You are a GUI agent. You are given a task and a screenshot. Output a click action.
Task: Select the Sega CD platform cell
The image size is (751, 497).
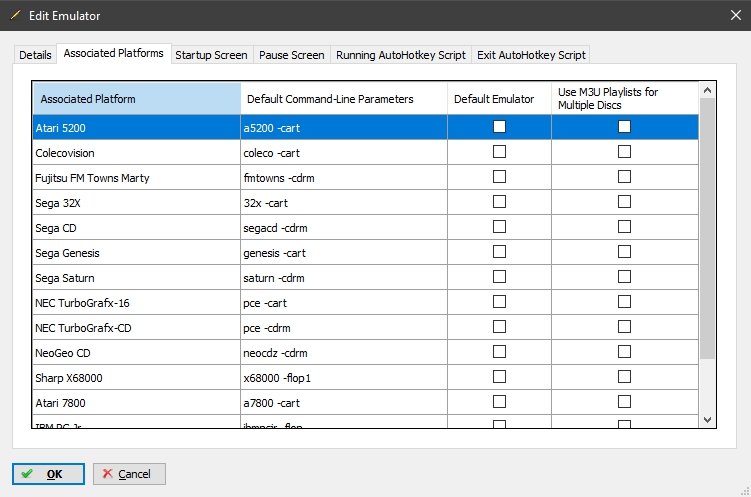[137, 227]
